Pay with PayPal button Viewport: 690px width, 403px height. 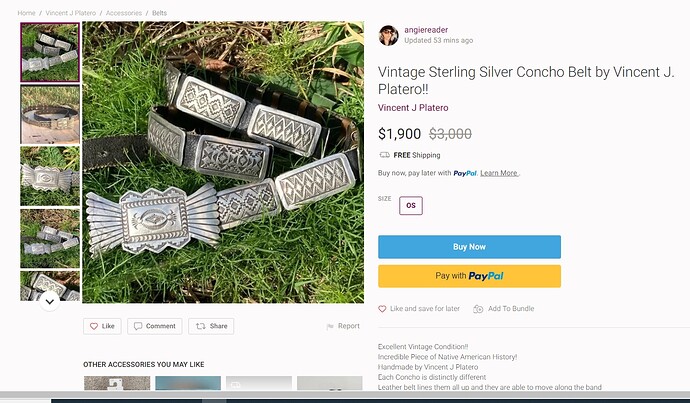click(x=469, y=276)
